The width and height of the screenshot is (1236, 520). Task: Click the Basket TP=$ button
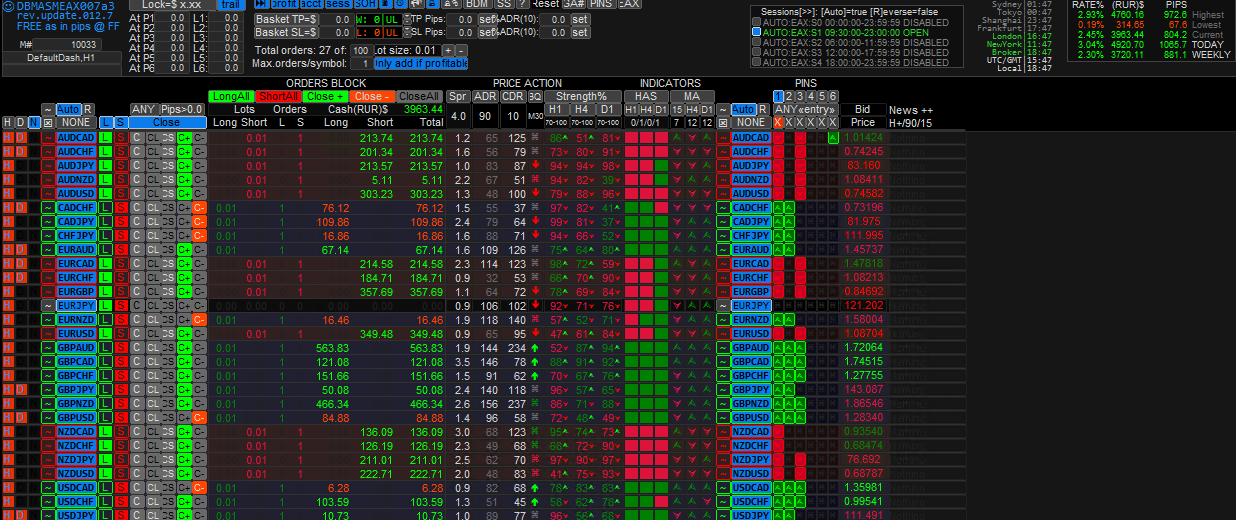[x=286, y=19]
